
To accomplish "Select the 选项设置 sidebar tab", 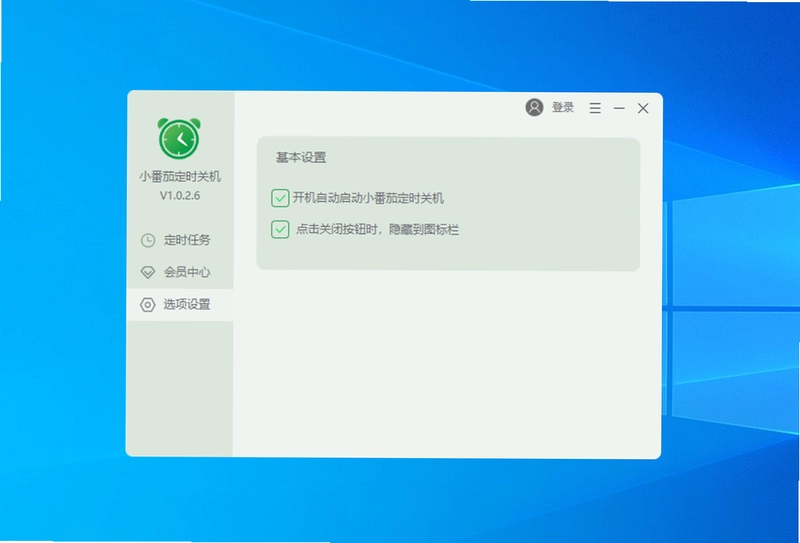I will (x=180, y=305).
